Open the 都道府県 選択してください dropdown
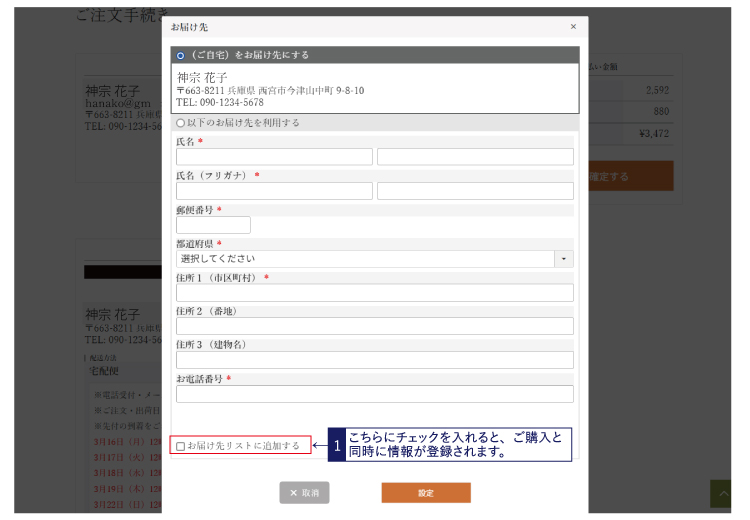Image resolution: width=750 pixels, height=520 pixels. click(x=365, y=259)
